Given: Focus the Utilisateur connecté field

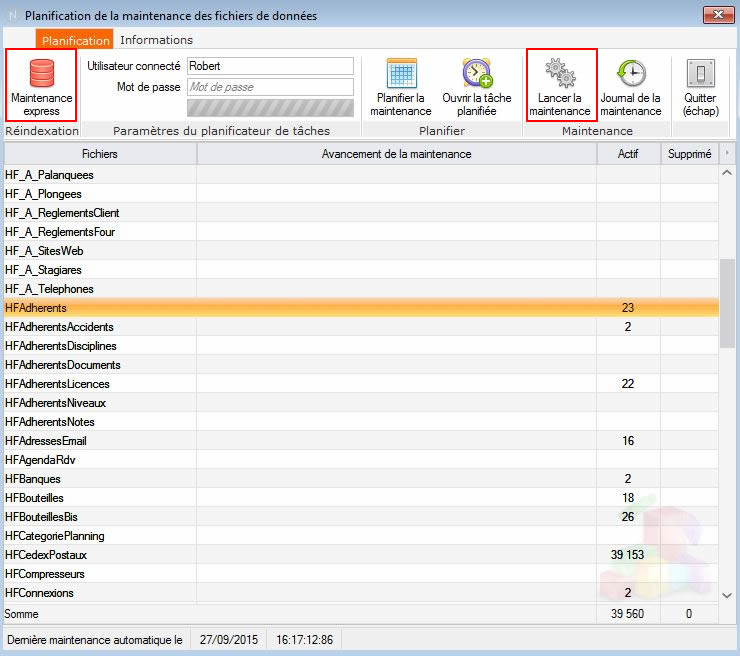Looking at the screenshot, I should (270, 66).
